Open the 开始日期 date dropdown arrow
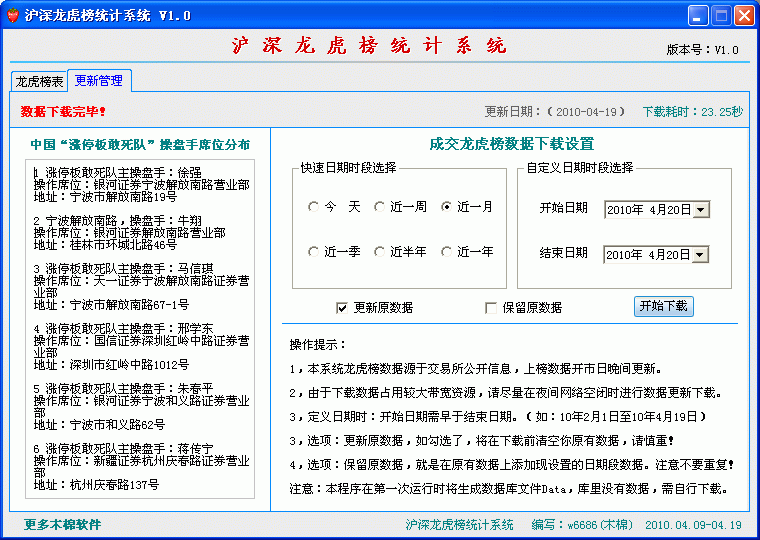 click(x=700, y=210)
